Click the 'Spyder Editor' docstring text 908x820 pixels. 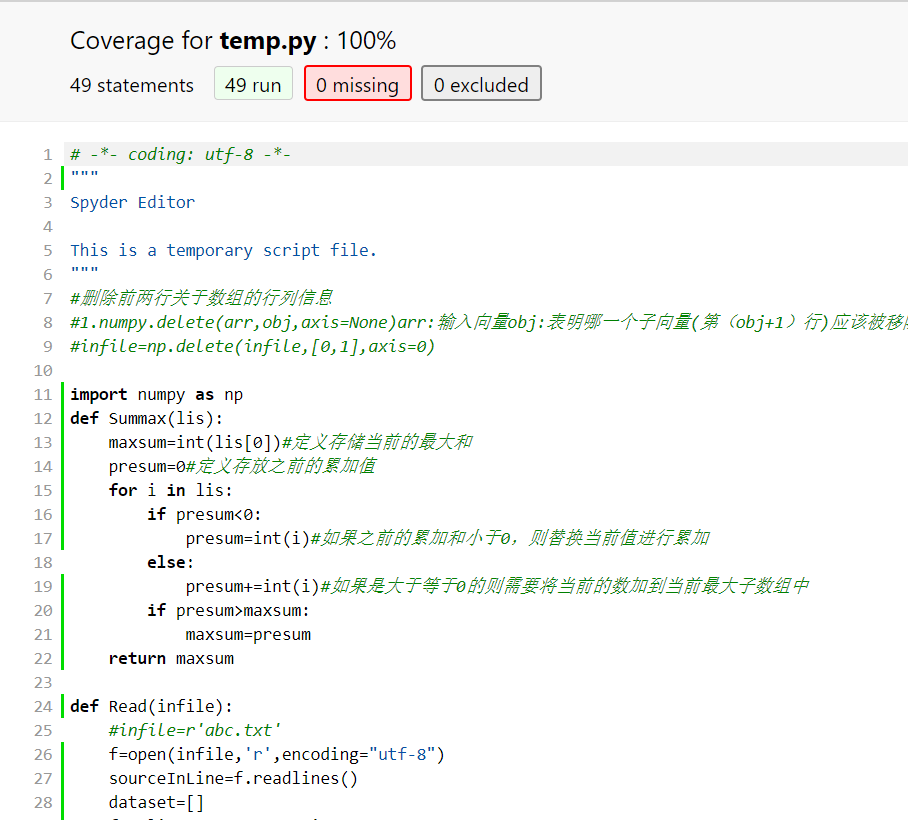tap(133, 203)
